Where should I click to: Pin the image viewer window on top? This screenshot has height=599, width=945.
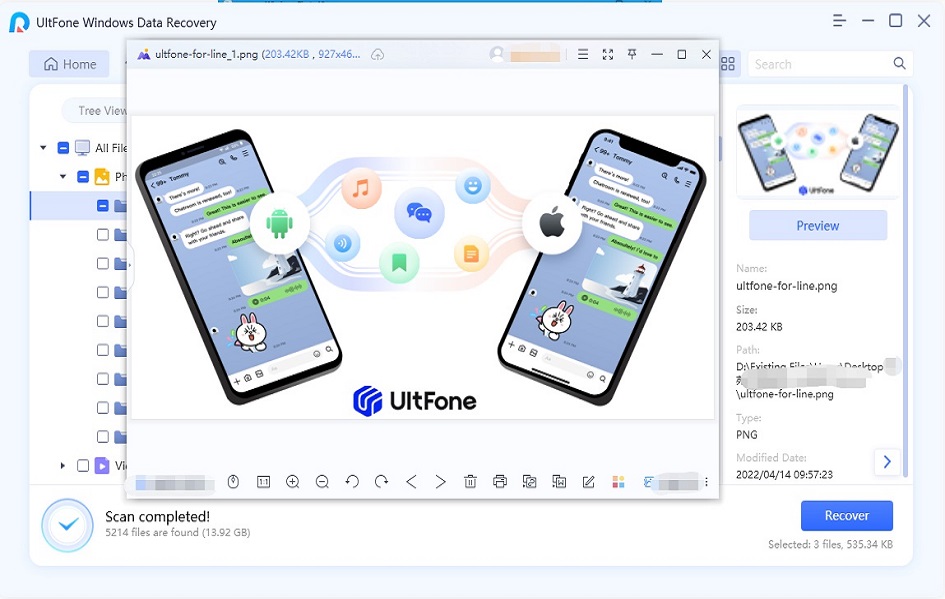[x=632, y=55]
